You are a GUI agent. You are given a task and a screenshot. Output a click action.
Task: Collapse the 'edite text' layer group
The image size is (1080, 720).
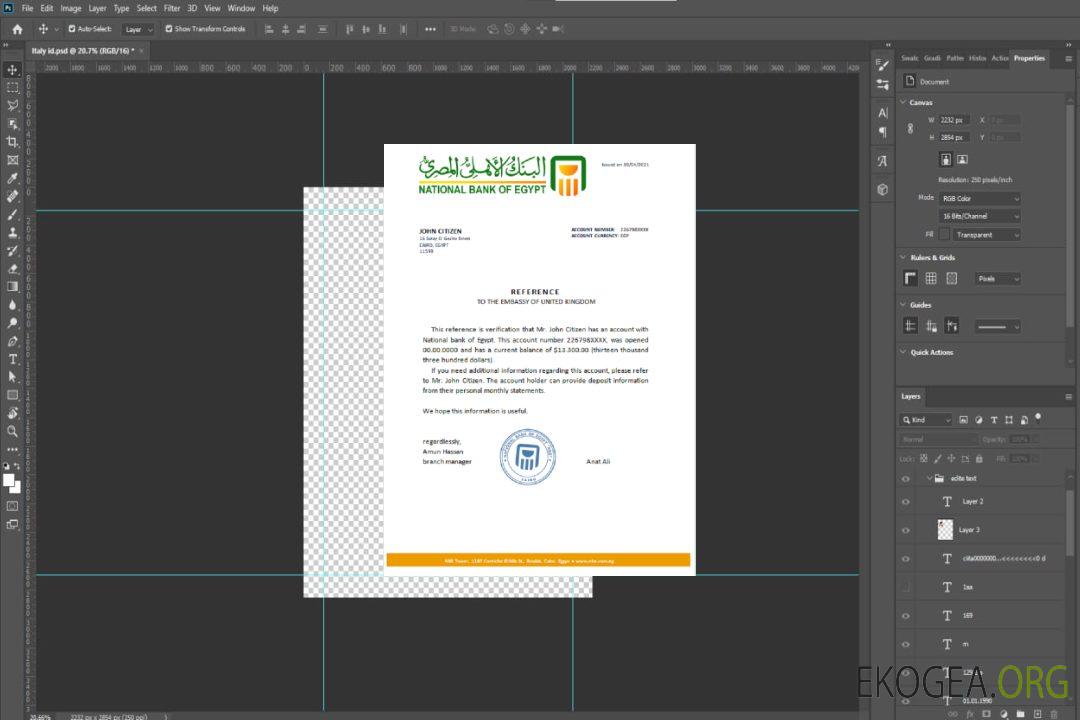tap(929, 479)
